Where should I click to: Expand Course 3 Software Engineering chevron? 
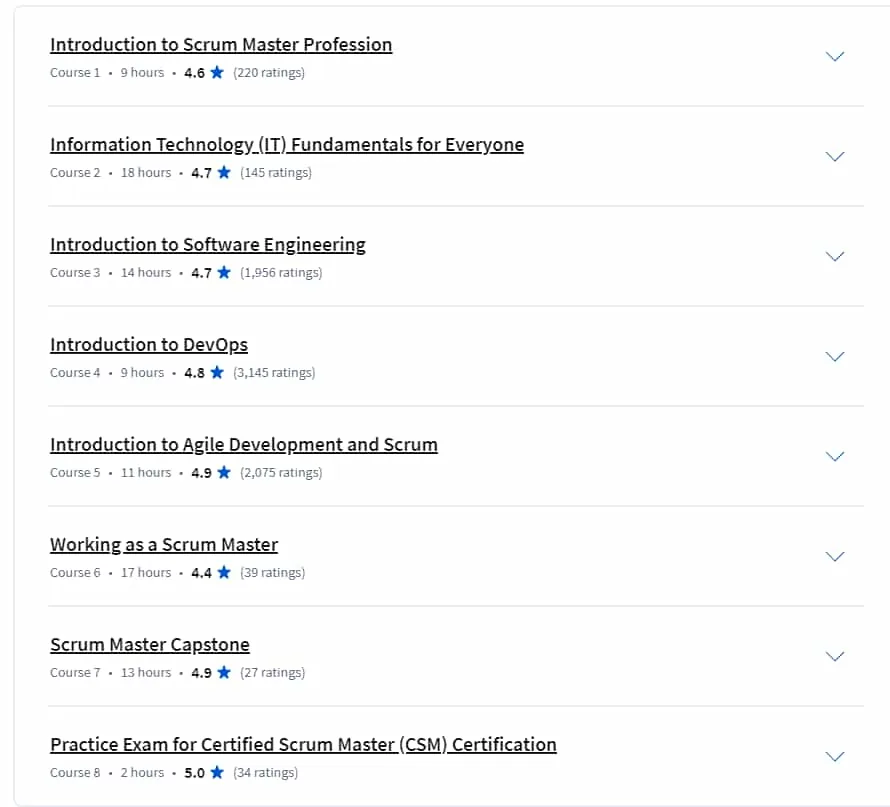coord(834,256)
